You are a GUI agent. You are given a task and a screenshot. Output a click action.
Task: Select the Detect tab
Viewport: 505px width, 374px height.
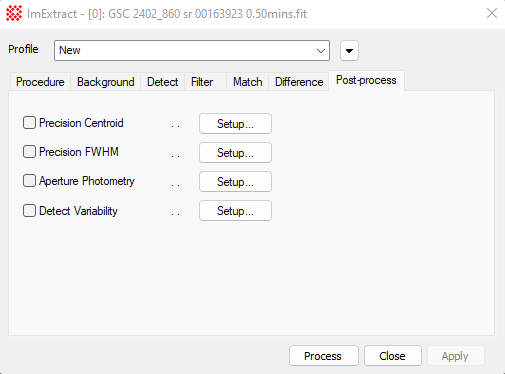point(163,82)
